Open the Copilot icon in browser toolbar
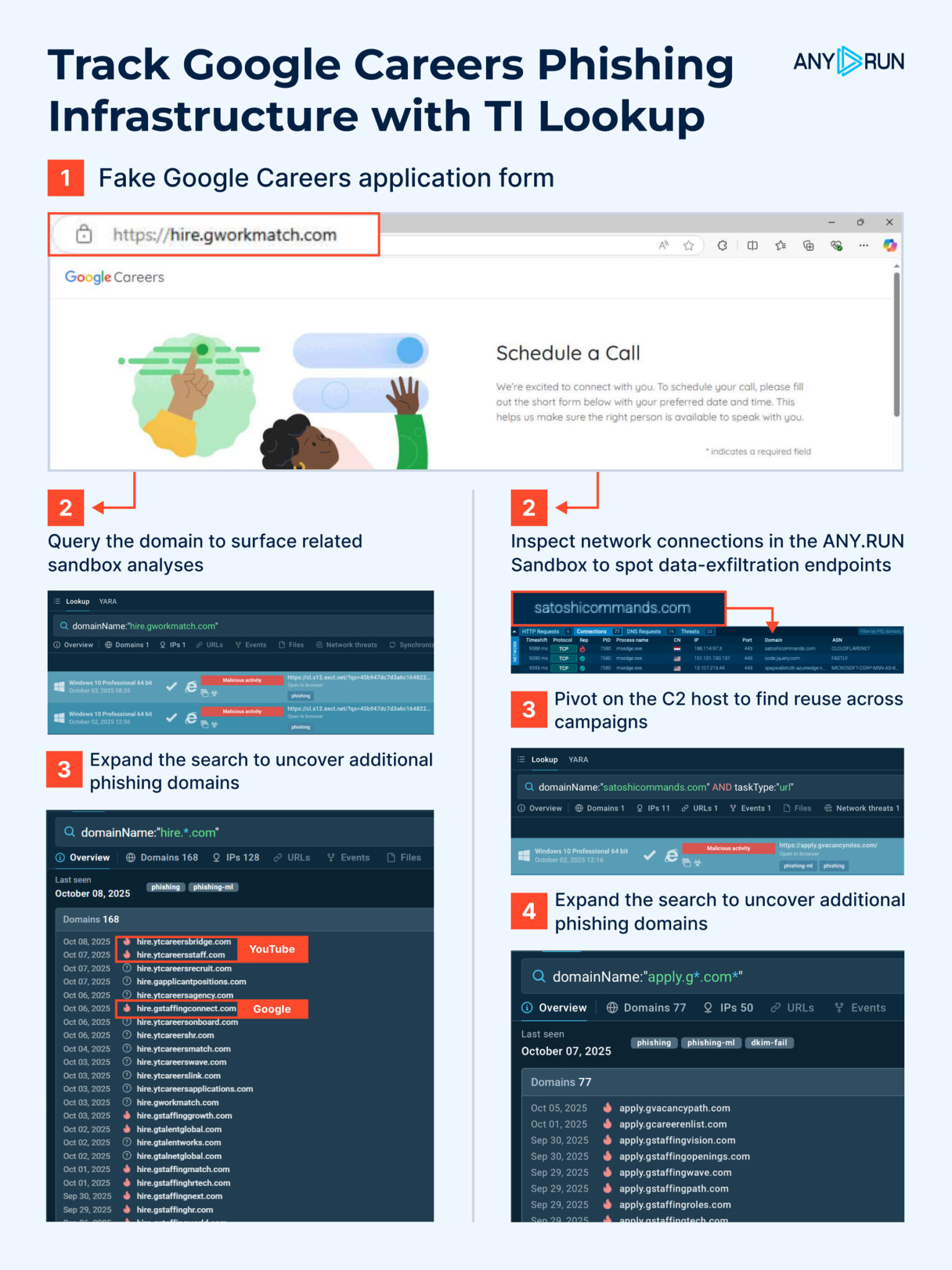This screenshot has height=1270, width=952. click(x=890, y=246)
